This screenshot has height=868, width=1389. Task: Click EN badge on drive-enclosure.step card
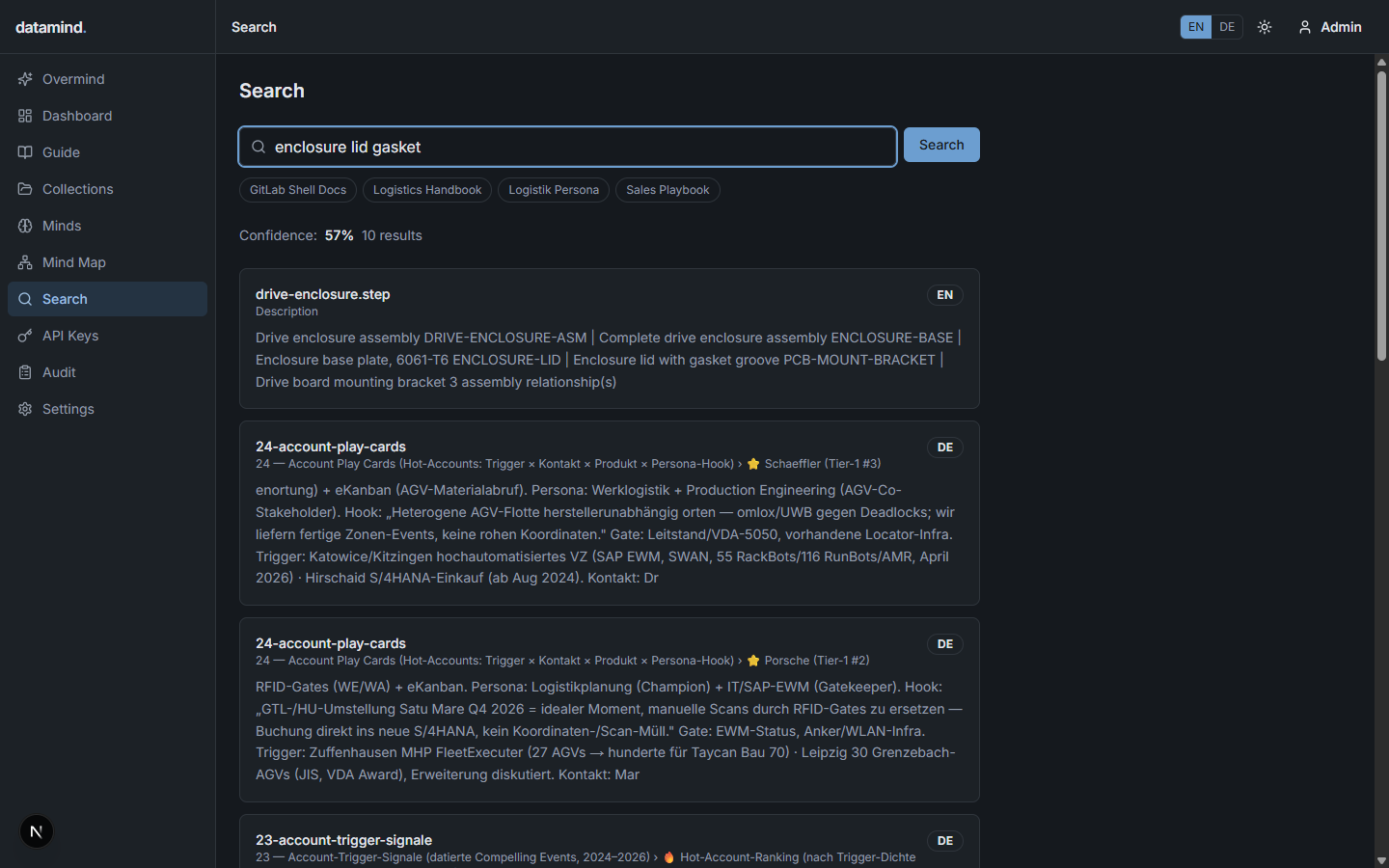(x=945, y=295)
